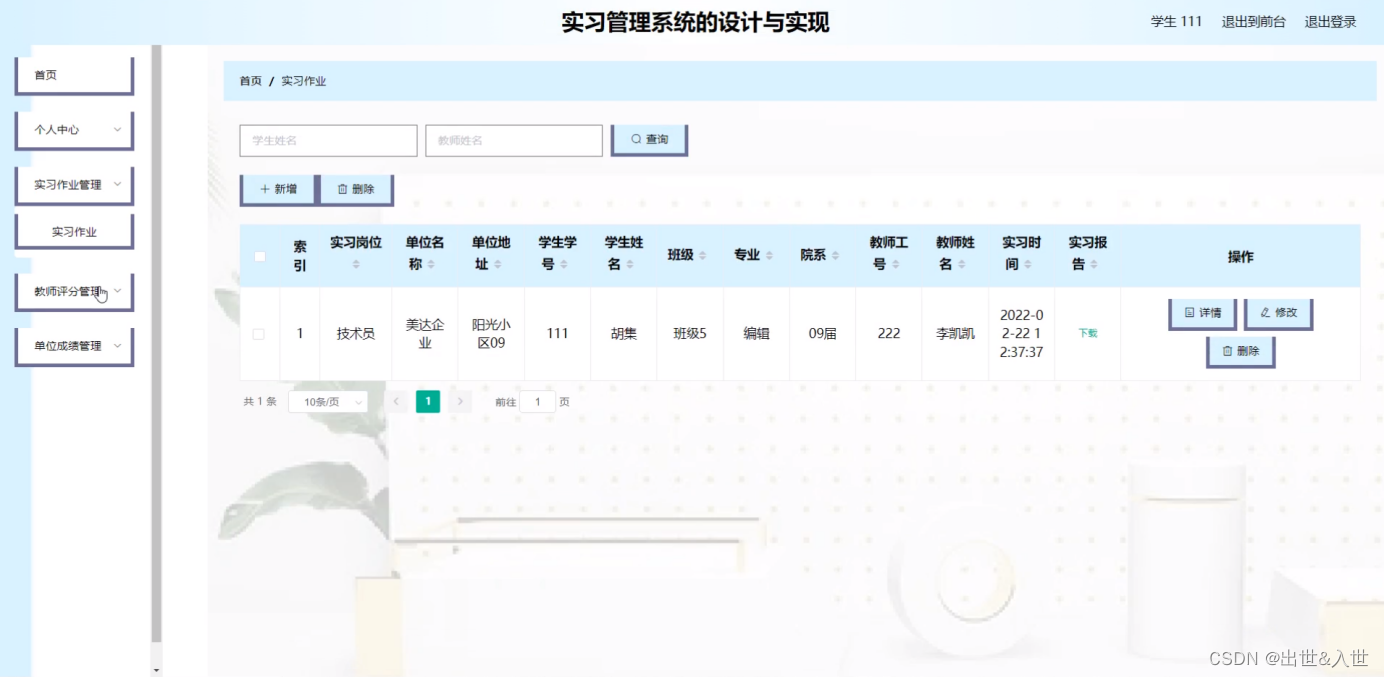The image size is (1384, 677).
Task: Click the 班级5 cell
Action: (x=690, y=334)
